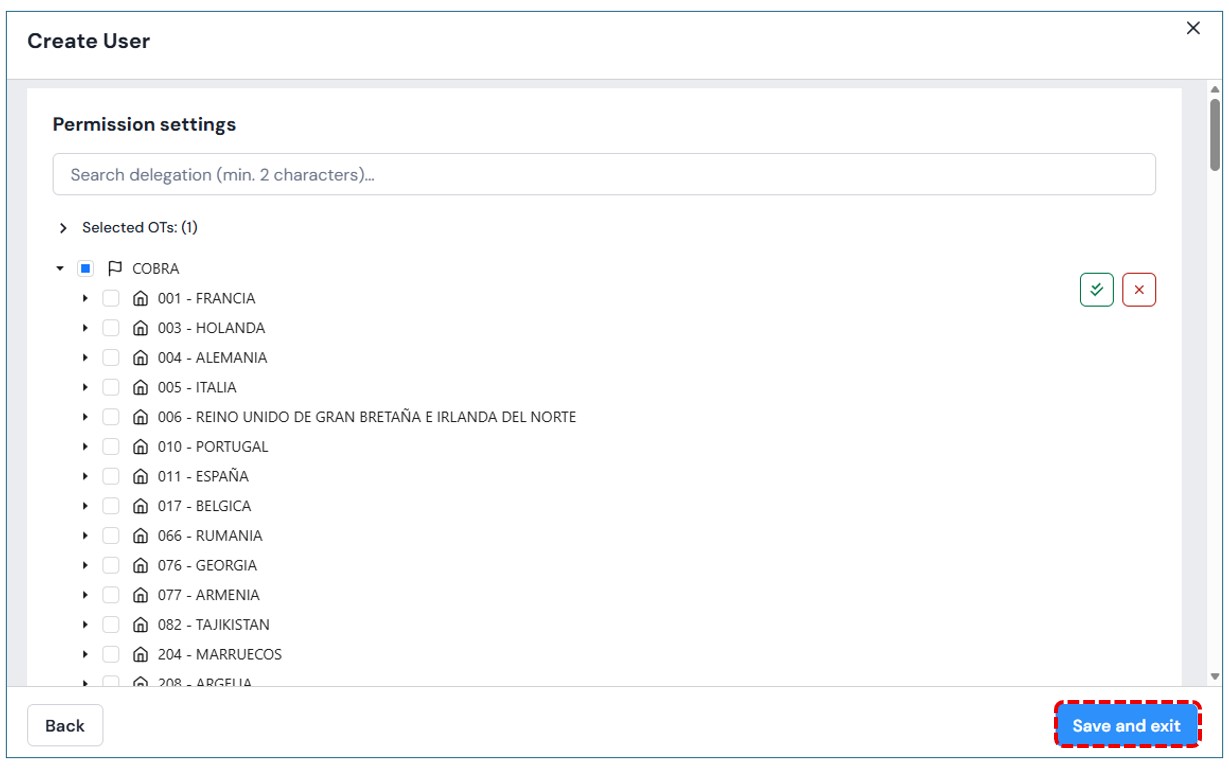Tick the 066 - RUMANIA checkbox
Screen dimensions: 1229x769
click(111, 535)
